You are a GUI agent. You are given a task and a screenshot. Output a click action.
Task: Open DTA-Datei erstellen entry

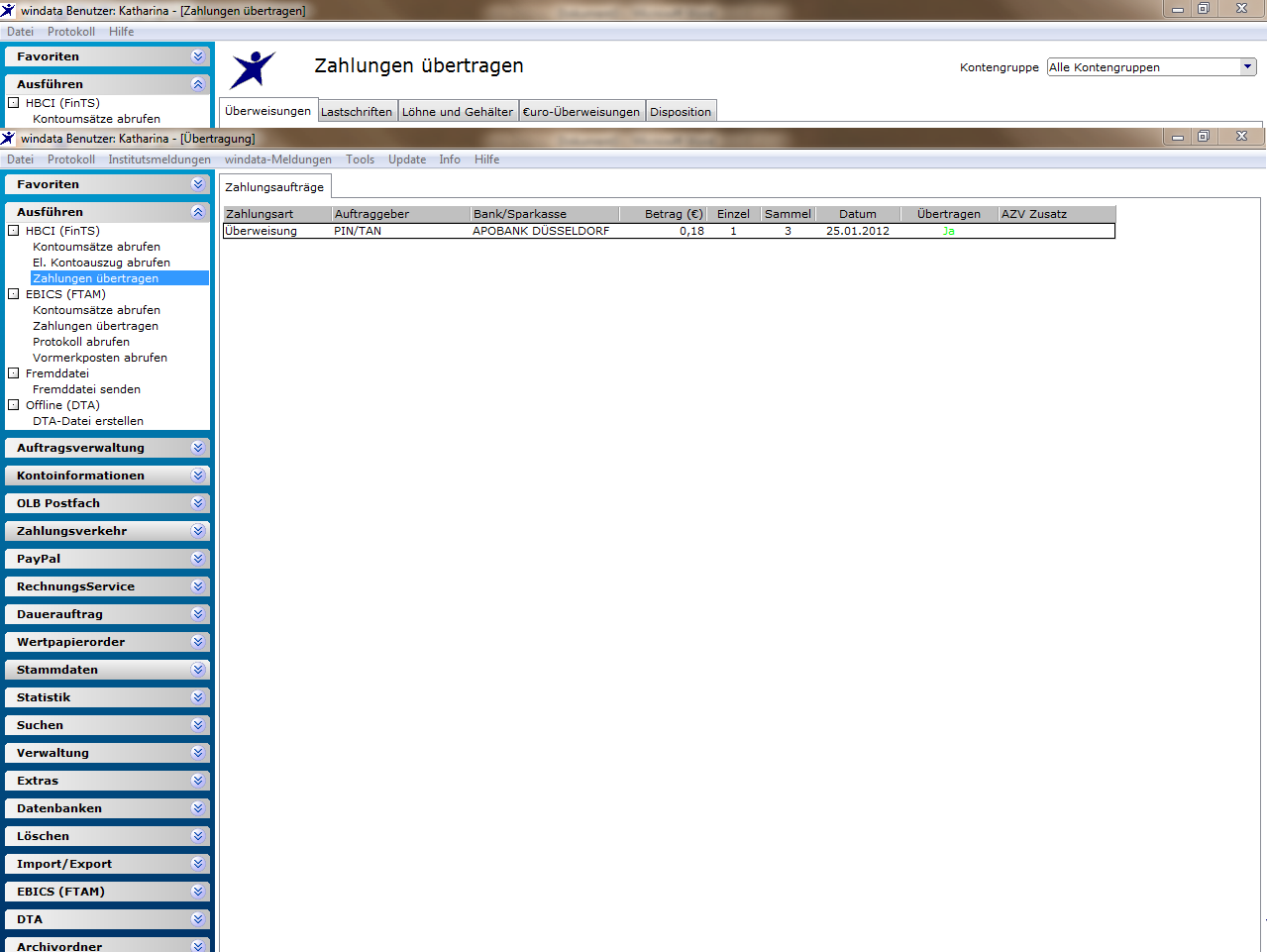tap(88, 421)
